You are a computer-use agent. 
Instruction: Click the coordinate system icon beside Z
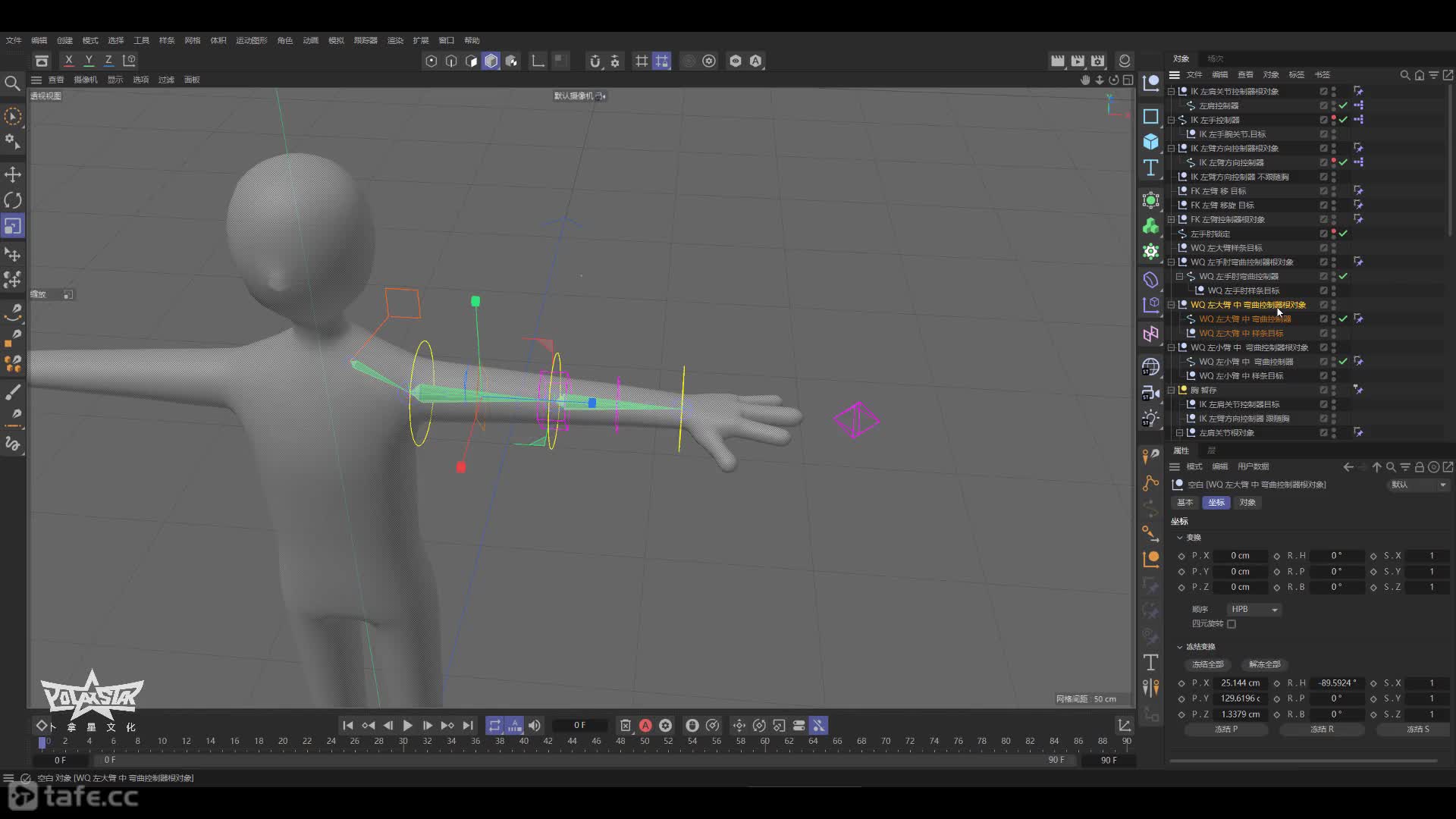coord(129,61)
